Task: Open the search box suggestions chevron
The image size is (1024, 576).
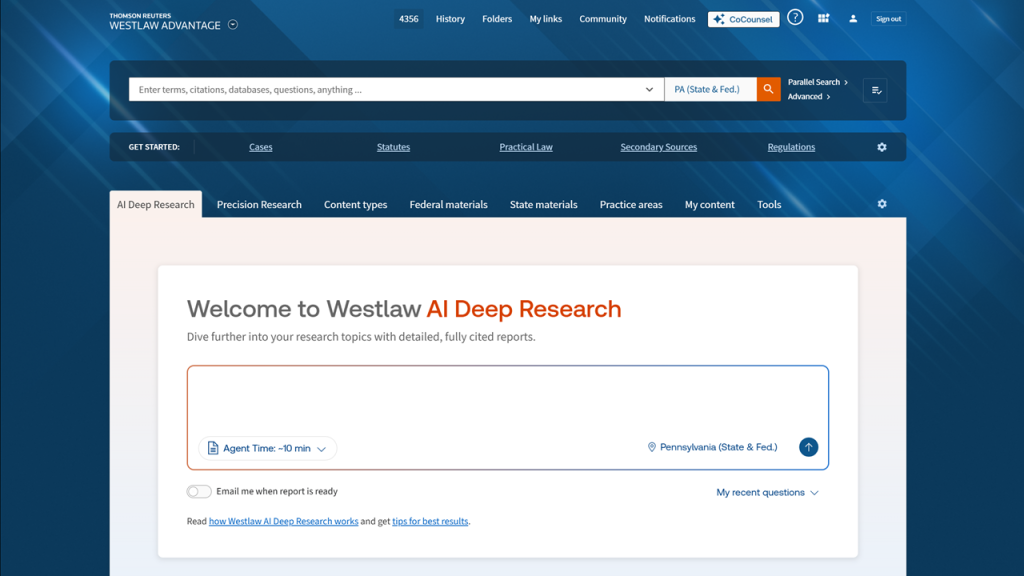Action: click(649, 90)
